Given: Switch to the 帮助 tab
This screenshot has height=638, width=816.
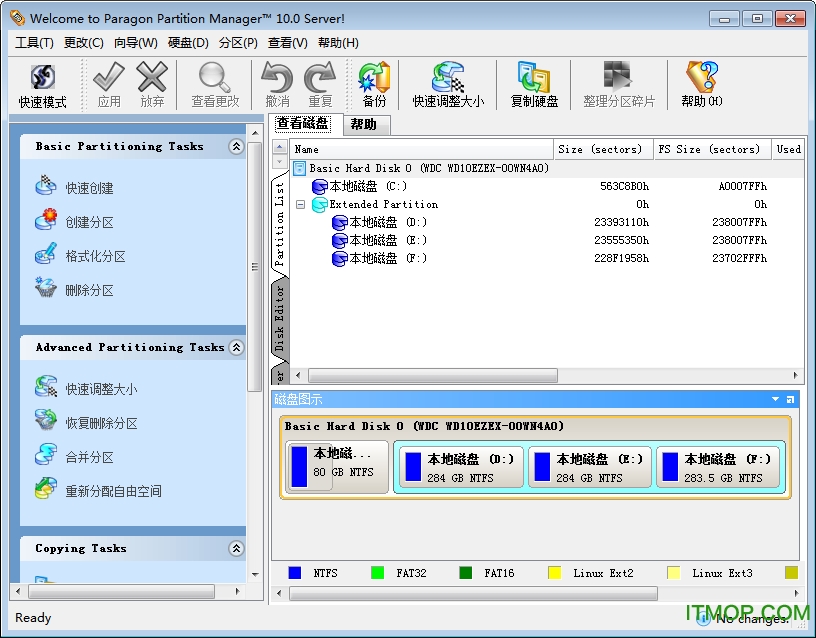Looking at the screenshot, I should tap(363, 125).
